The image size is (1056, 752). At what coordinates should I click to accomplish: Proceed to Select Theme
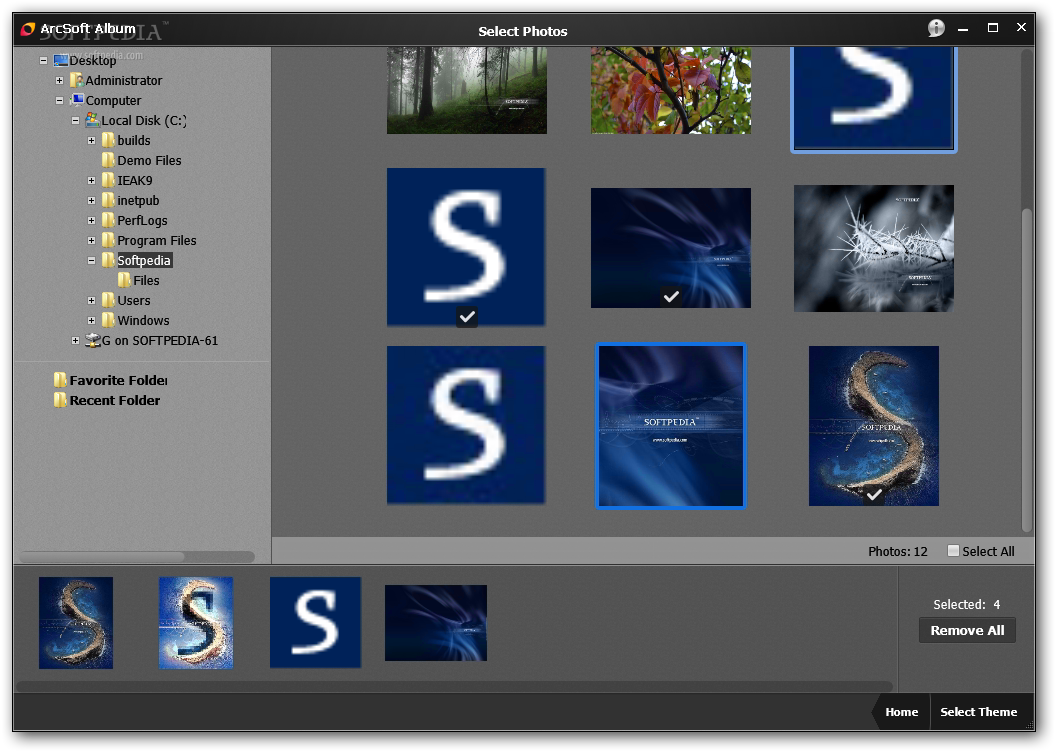click(979, 712)
